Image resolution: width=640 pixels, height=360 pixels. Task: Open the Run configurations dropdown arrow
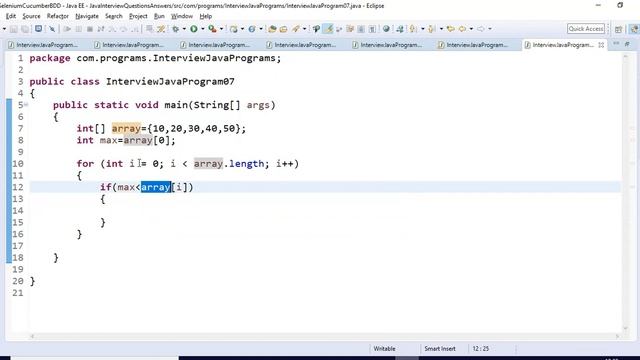202,29
